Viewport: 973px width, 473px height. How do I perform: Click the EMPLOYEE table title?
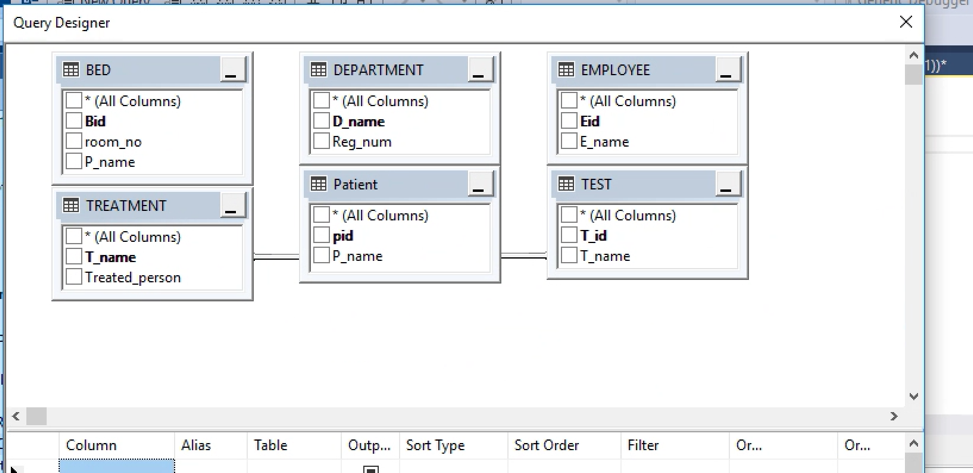[616, 70]
